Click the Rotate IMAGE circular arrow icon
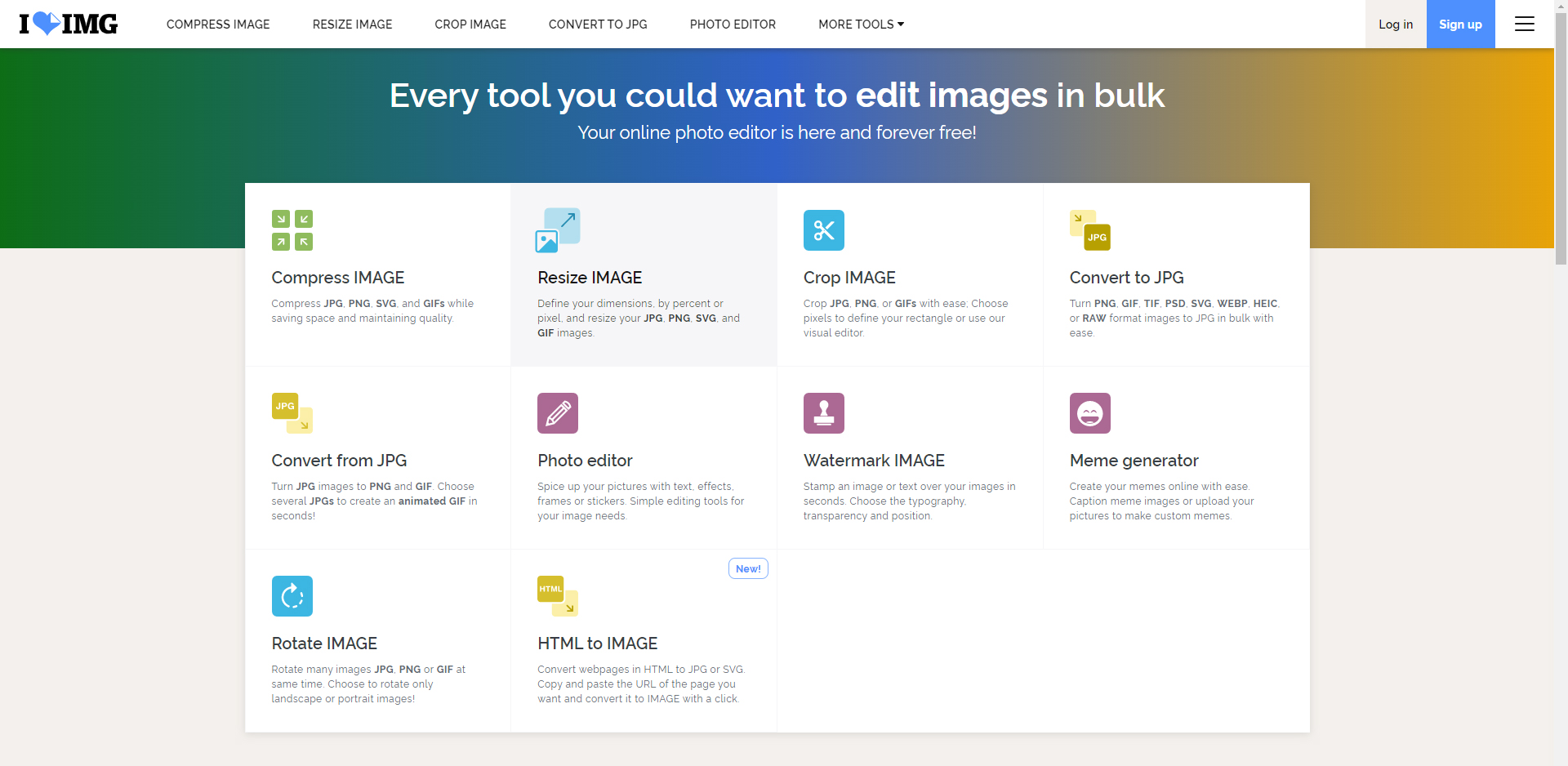1568x766 pixels. pos(292,596)
